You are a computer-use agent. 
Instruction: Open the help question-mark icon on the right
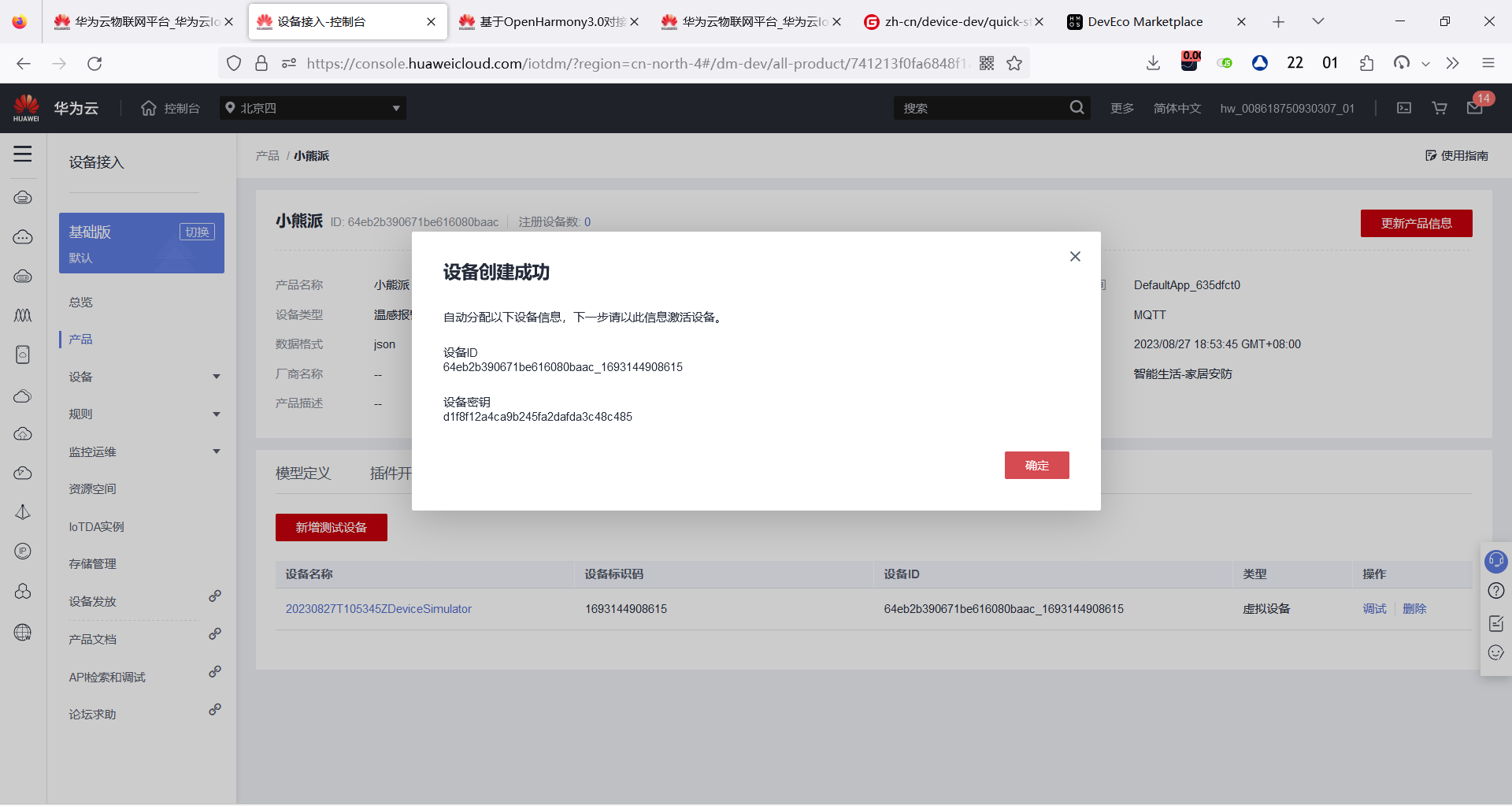pyautogui.click(x=1496, y=591)
